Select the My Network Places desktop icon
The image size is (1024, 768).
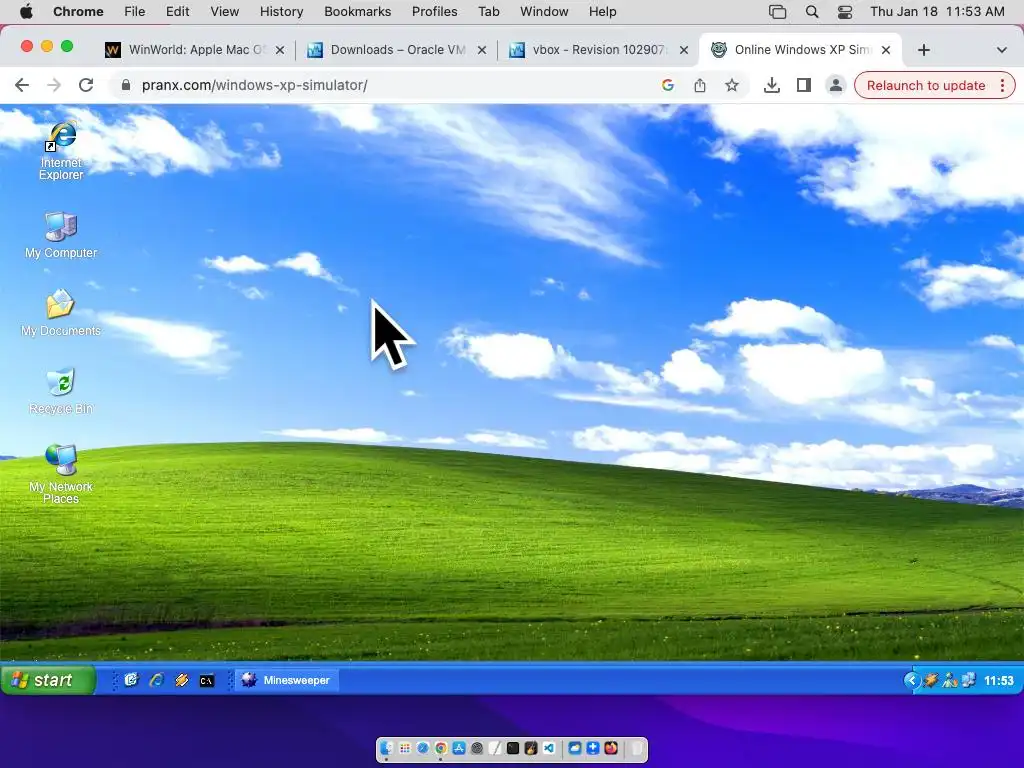pos(61,474)
